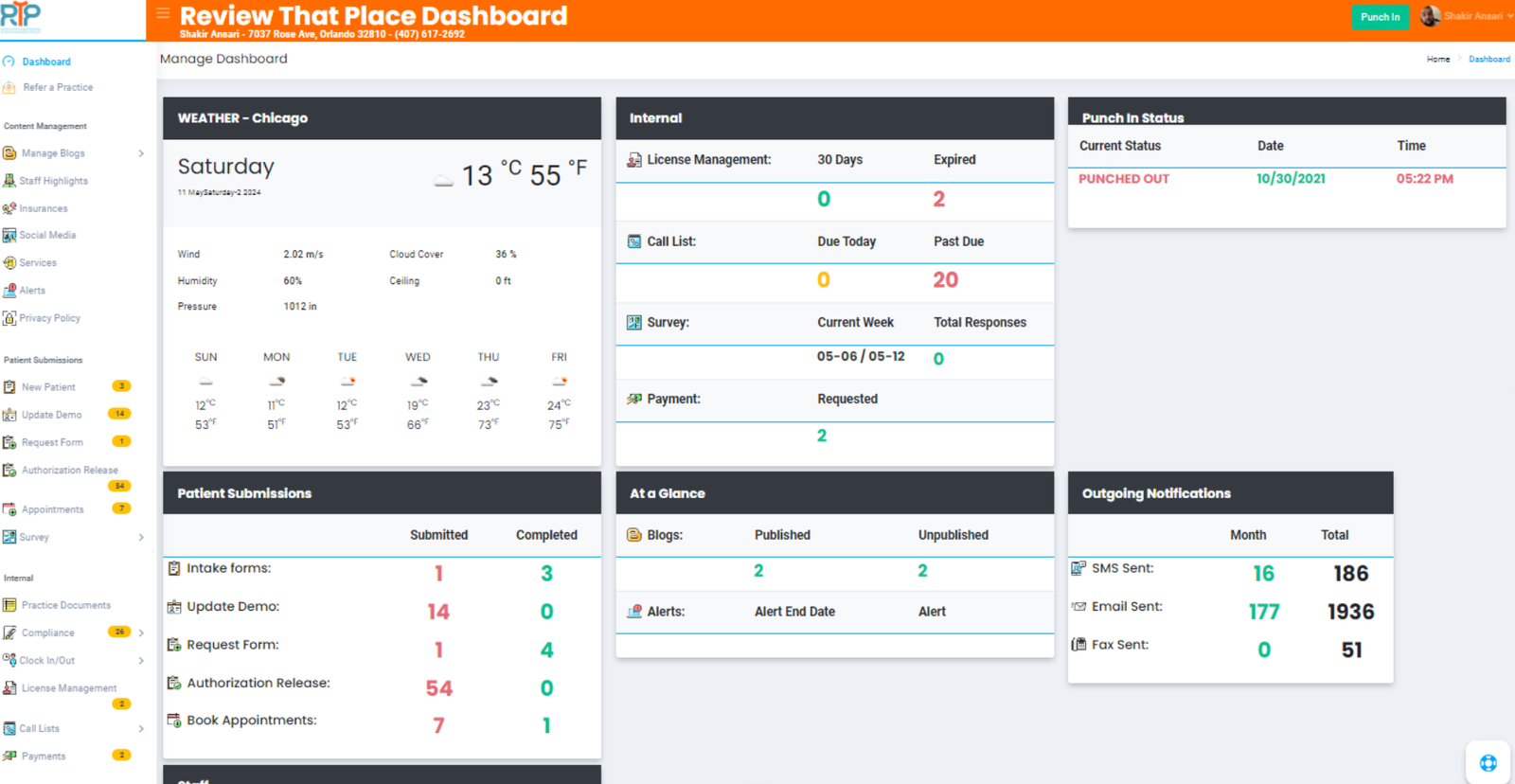
Task: Expand the Manage Blogs submenu arrow
Action: coord(141,153)
